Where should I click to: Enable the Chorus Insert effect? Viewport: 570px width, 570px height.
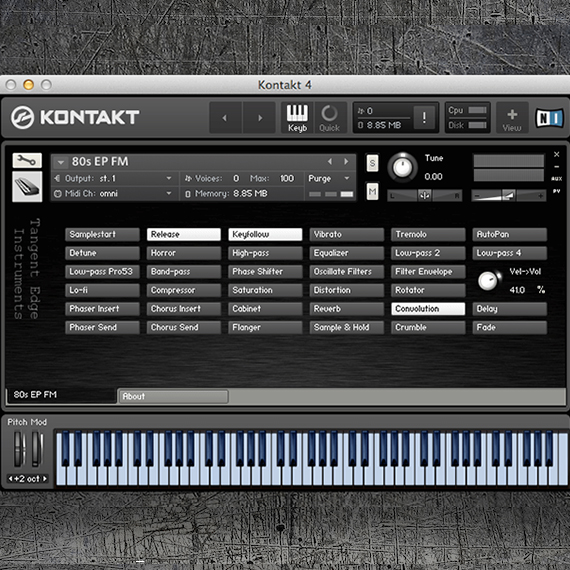tap(184, 309)
